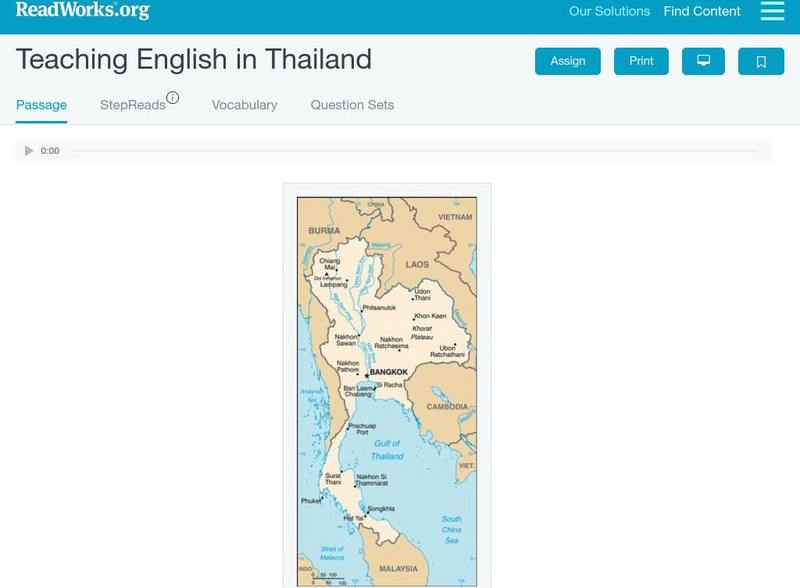Select the Passage tab
This screenshot has width=800, height=588.
tap(41, 105)
